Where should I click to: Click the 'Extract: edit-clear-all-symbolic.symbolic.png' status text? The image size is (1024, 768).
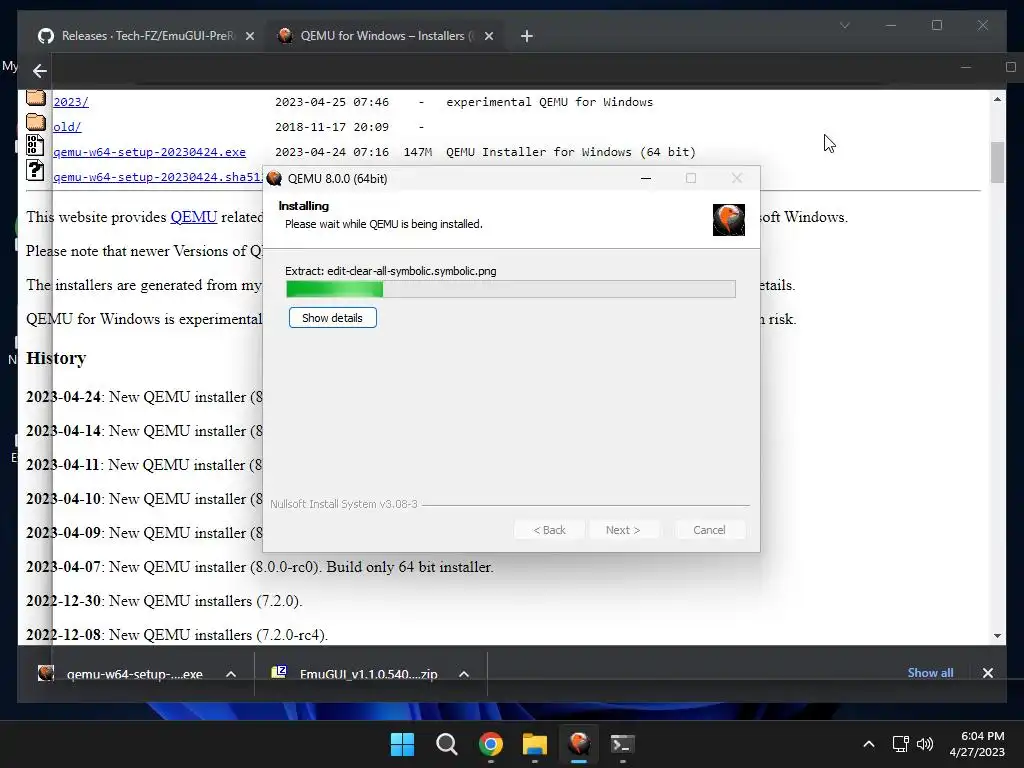[x=391, y=271]
